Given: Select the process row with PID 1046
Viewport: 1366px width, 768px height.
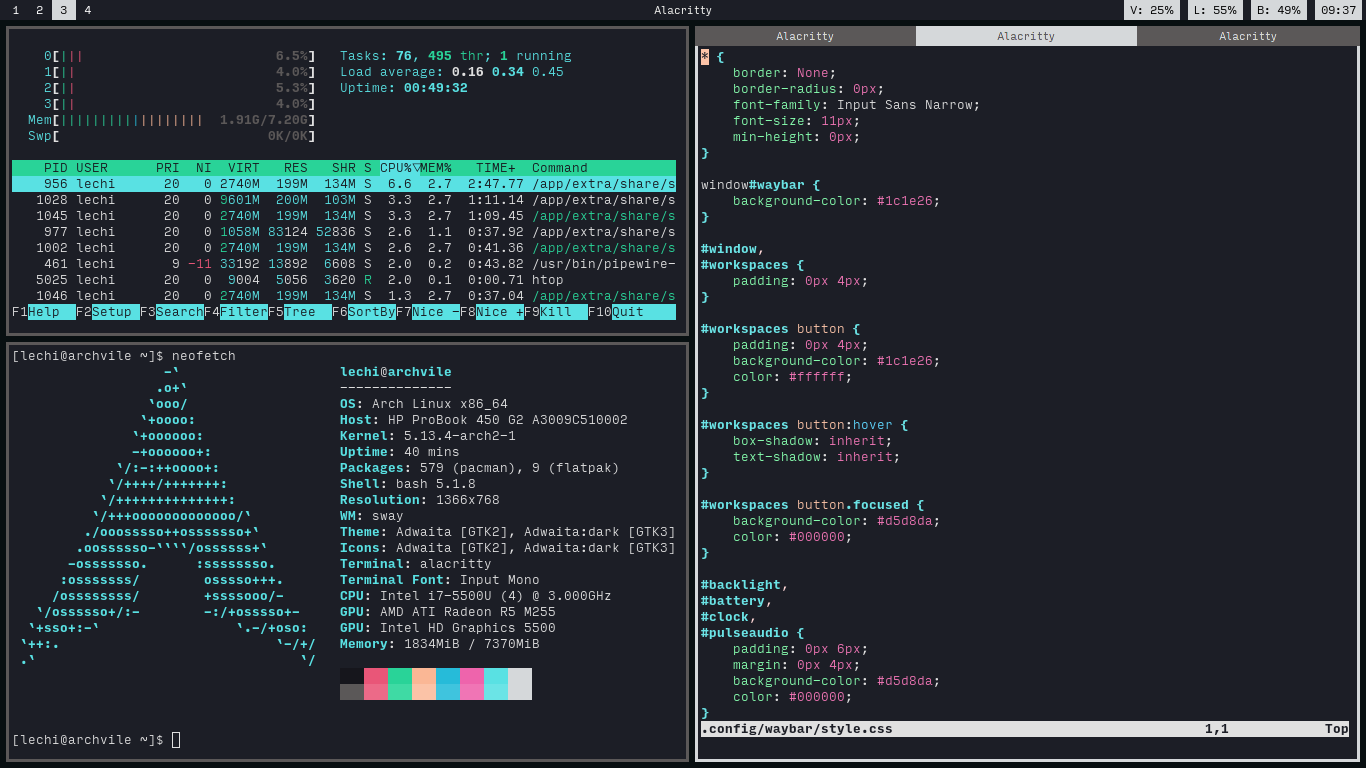Looking at the screenshot, I should coord(344,296).
